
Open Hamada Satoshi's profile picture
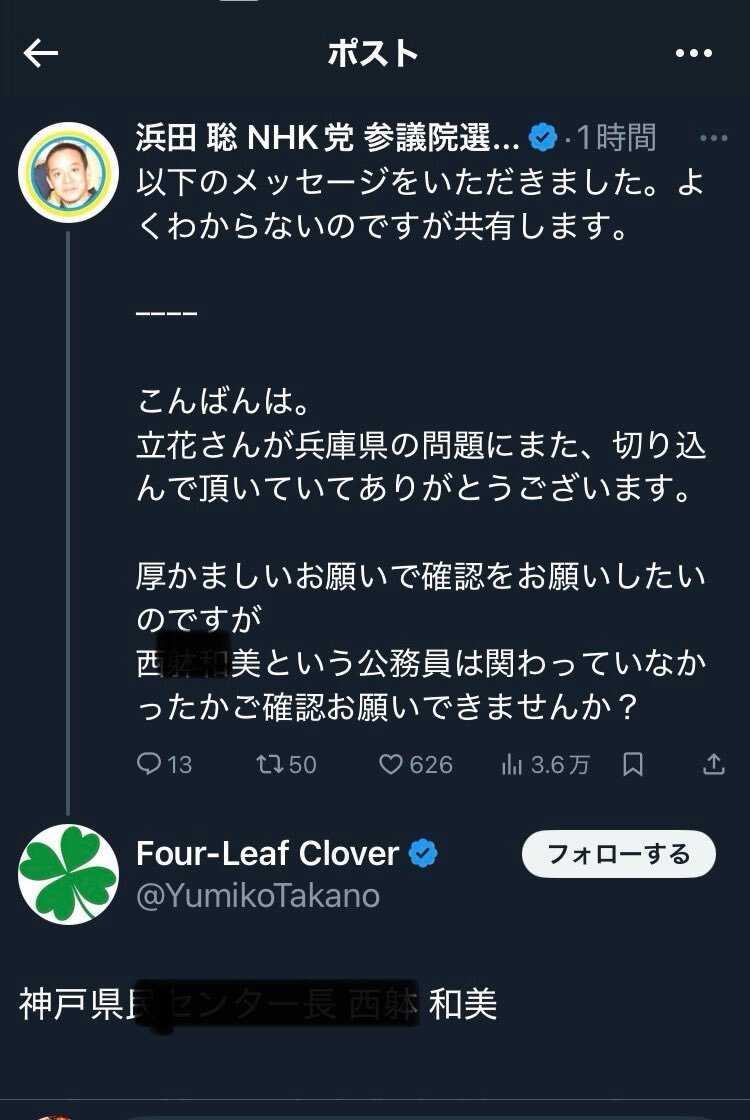(69, 173)
